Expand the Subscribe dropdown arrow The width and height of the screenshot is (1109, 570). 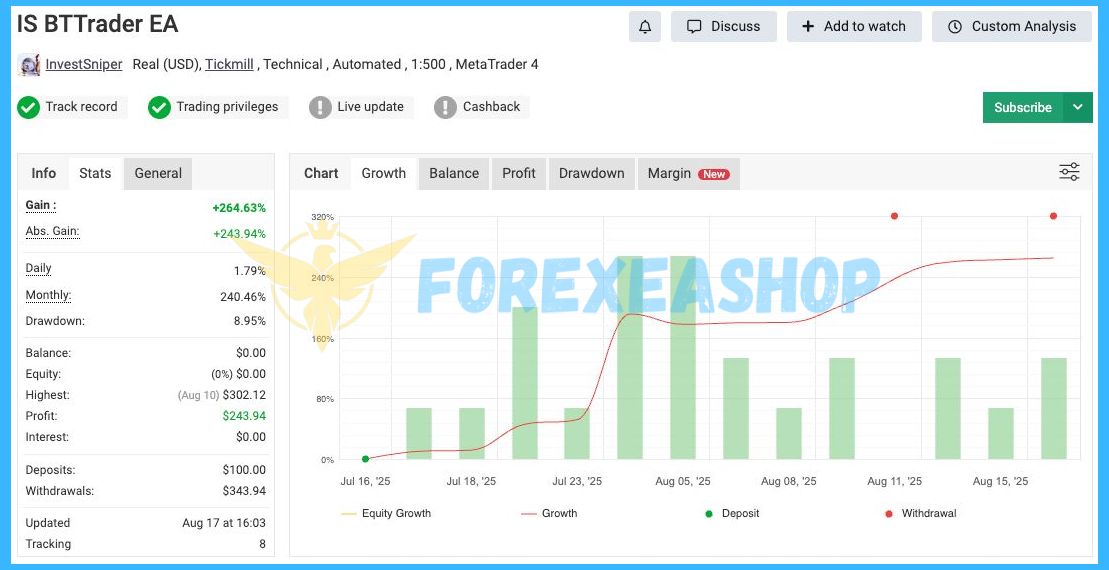[1077, 107]
